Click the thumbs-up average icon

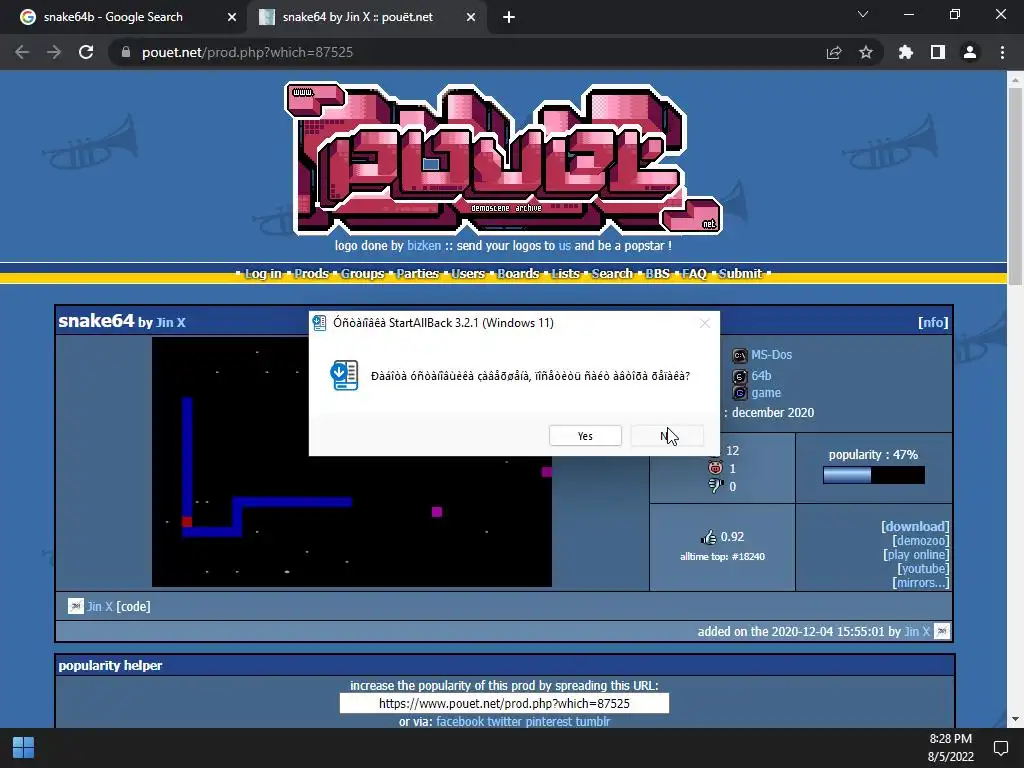[708, 537]
